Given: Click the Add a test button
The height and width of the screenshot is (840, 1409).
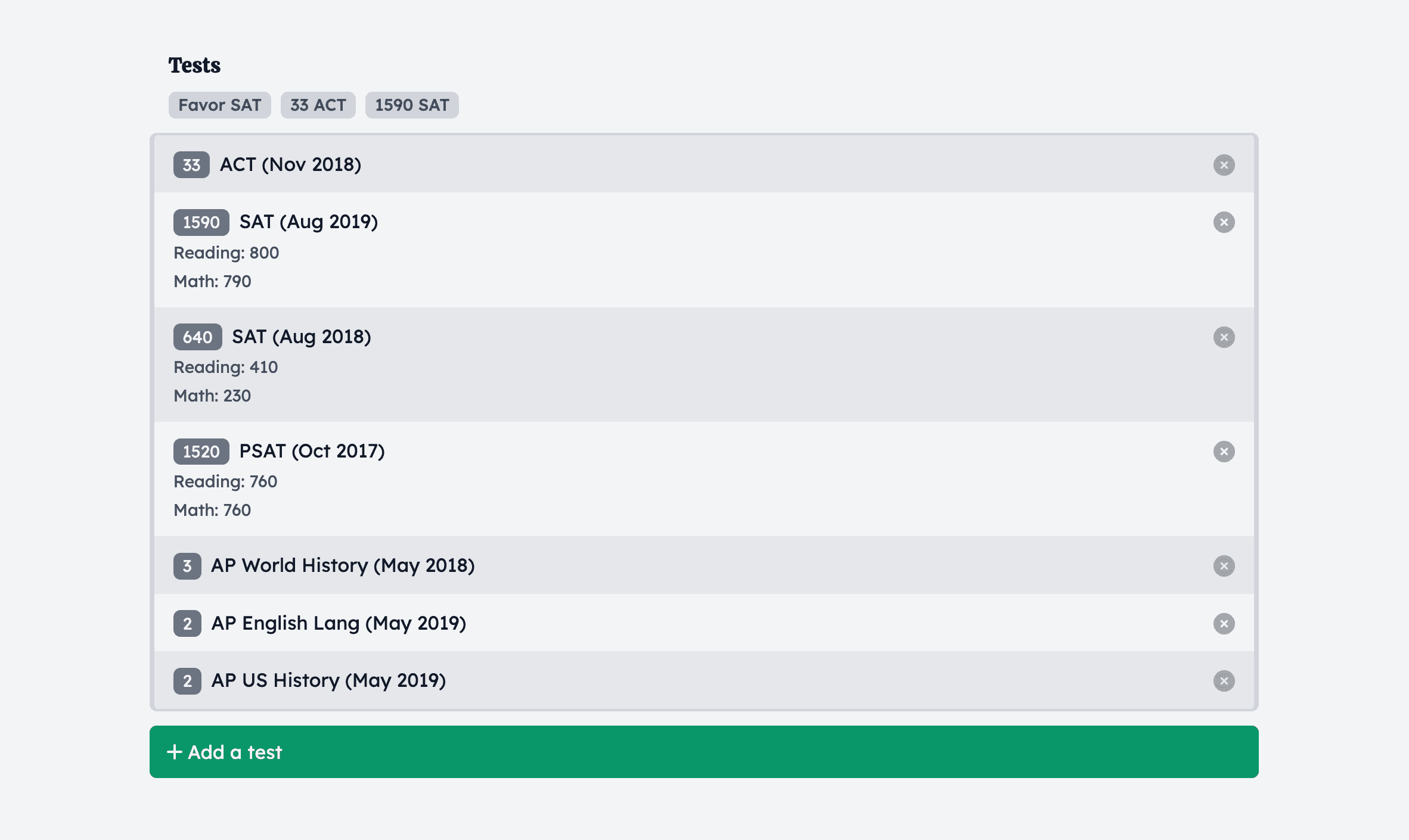Looking at the screenshot, I should click(x=704, y=752).
